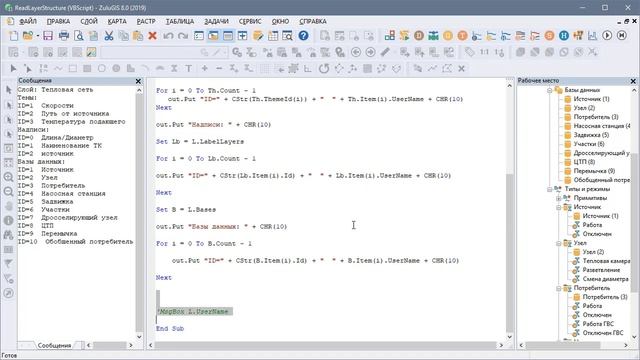Collapse the Базы данных tree node
The width and height of the screenshot is (640, 360).
pos(550,90)
